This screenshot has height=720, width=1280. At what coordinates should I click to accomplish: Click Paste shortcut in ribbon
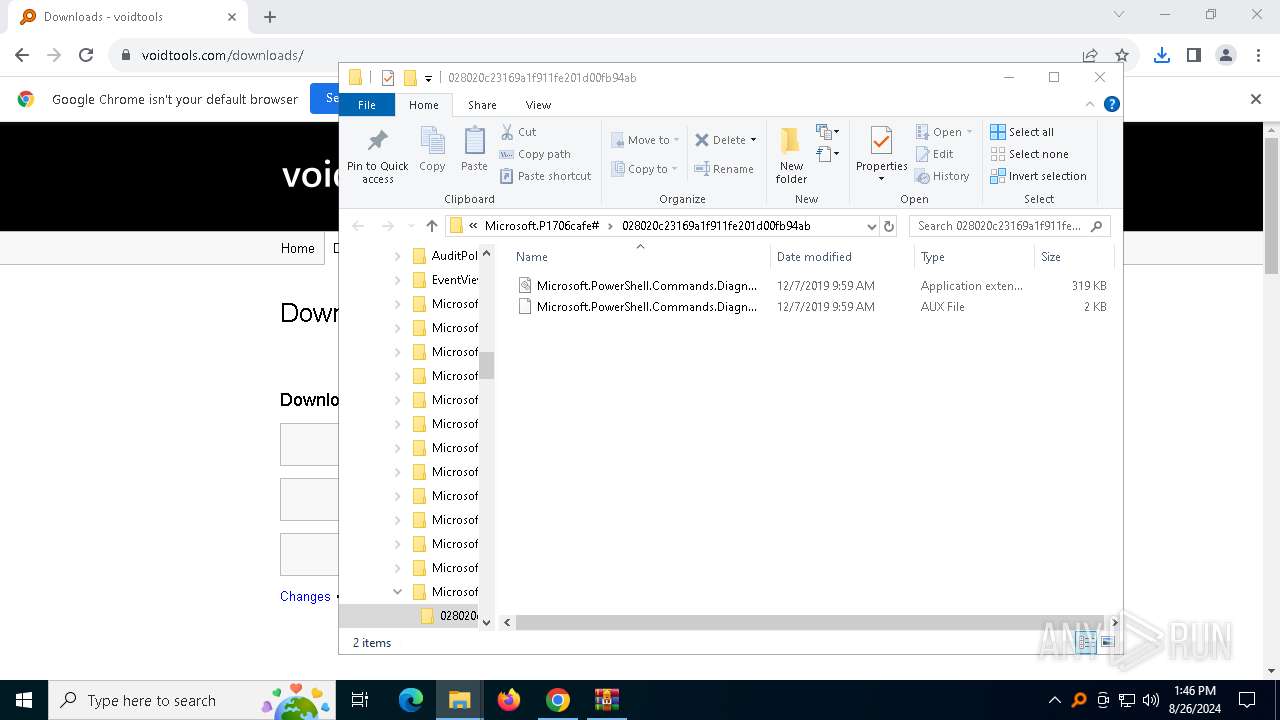pos(546,176)
